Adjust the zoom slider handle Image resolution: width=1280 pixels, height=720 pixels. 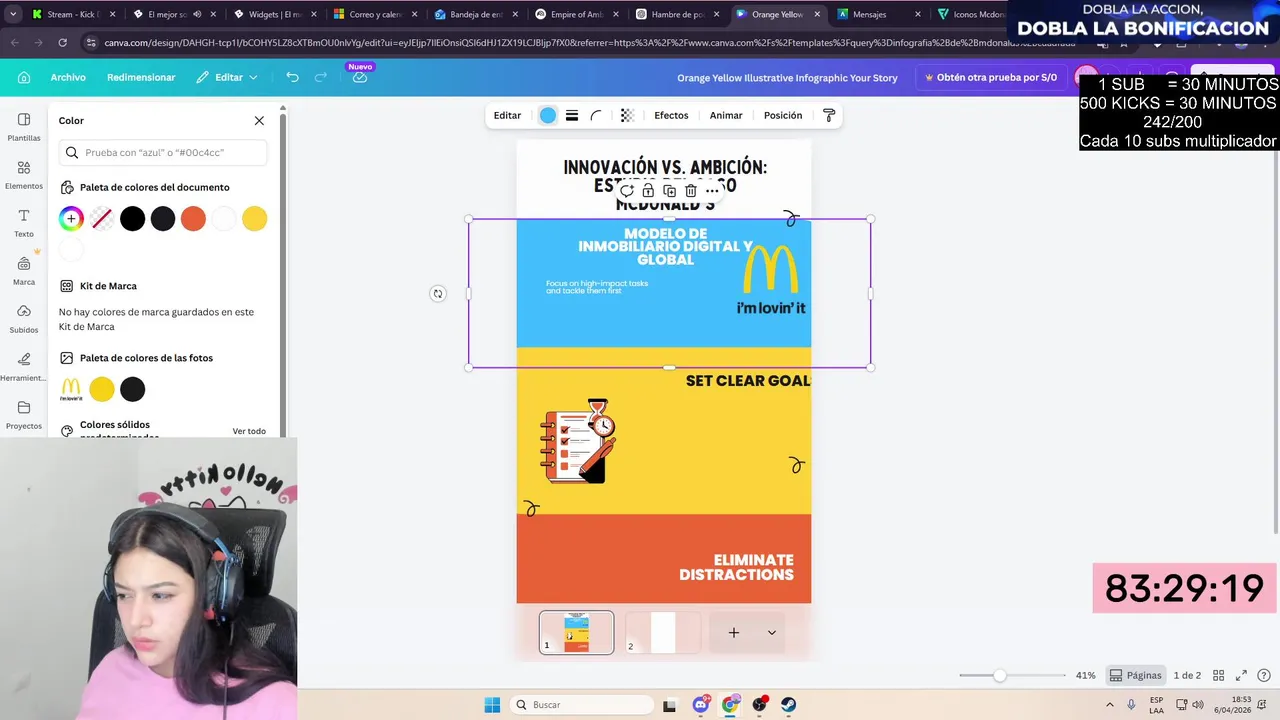click(999, 675)
